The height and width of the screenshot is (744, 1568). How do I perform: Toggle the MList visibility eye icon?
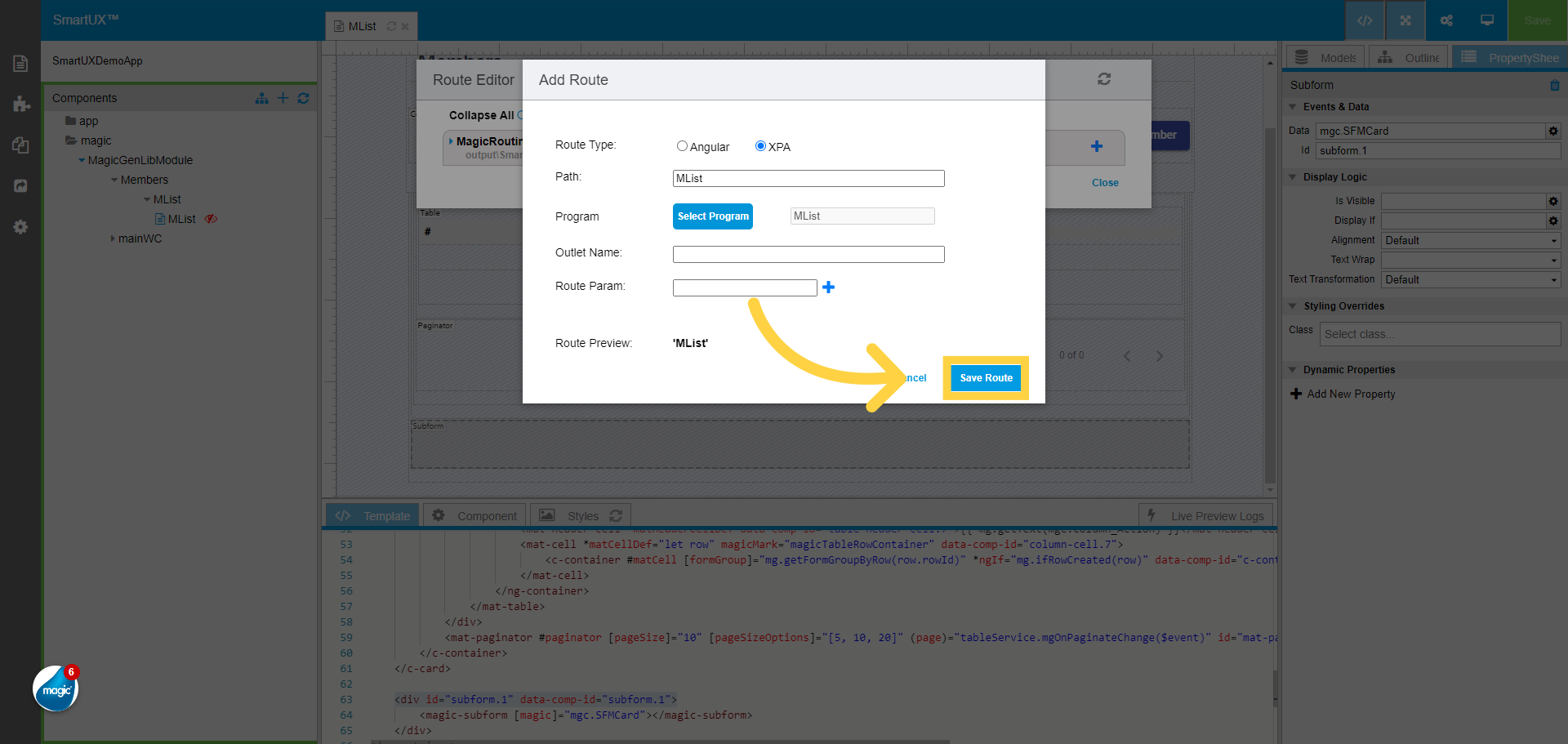pyautogui.click(x=211, y=219)
